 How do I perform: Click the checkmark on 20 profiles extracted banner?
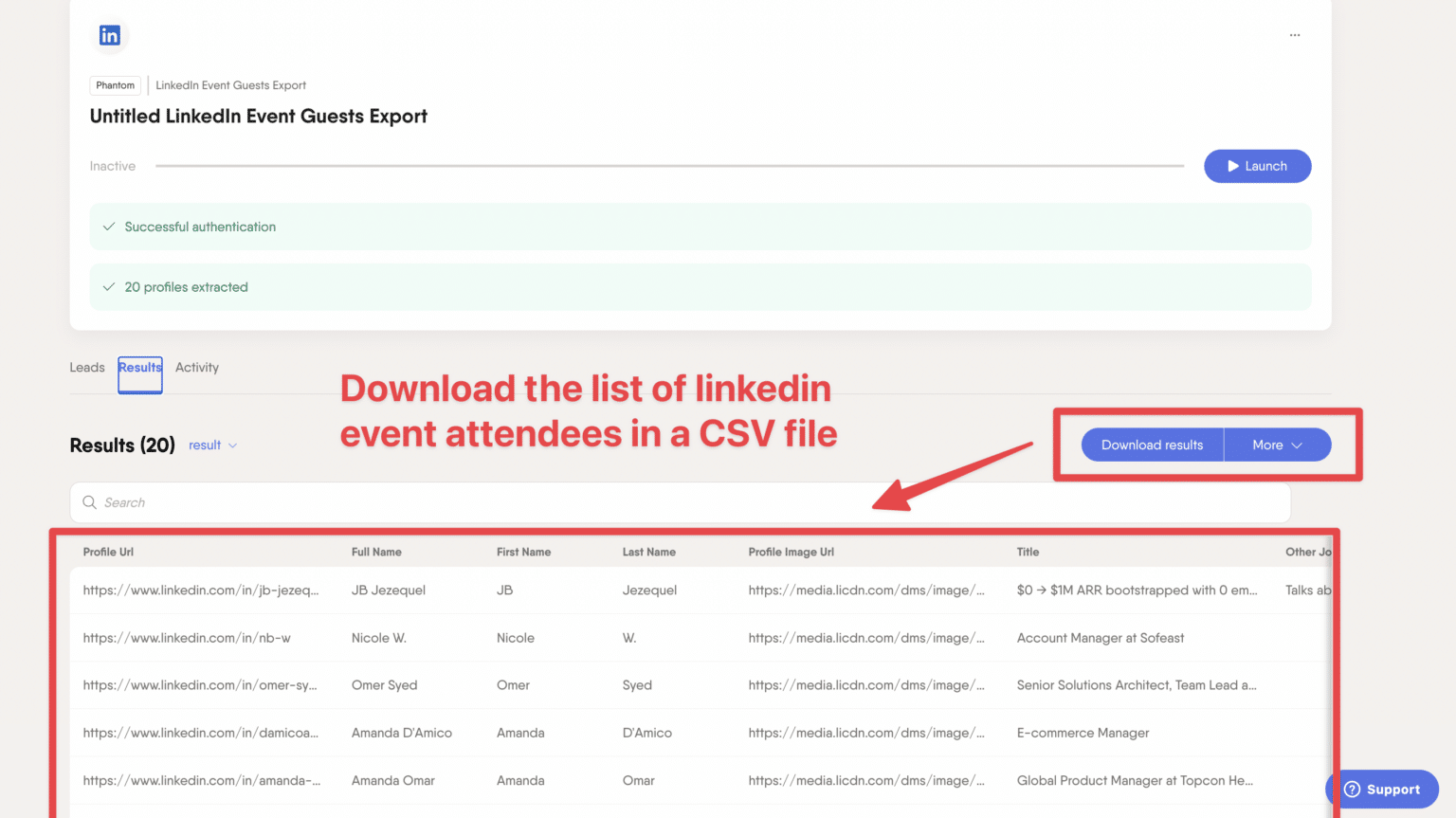click(108, 286)
